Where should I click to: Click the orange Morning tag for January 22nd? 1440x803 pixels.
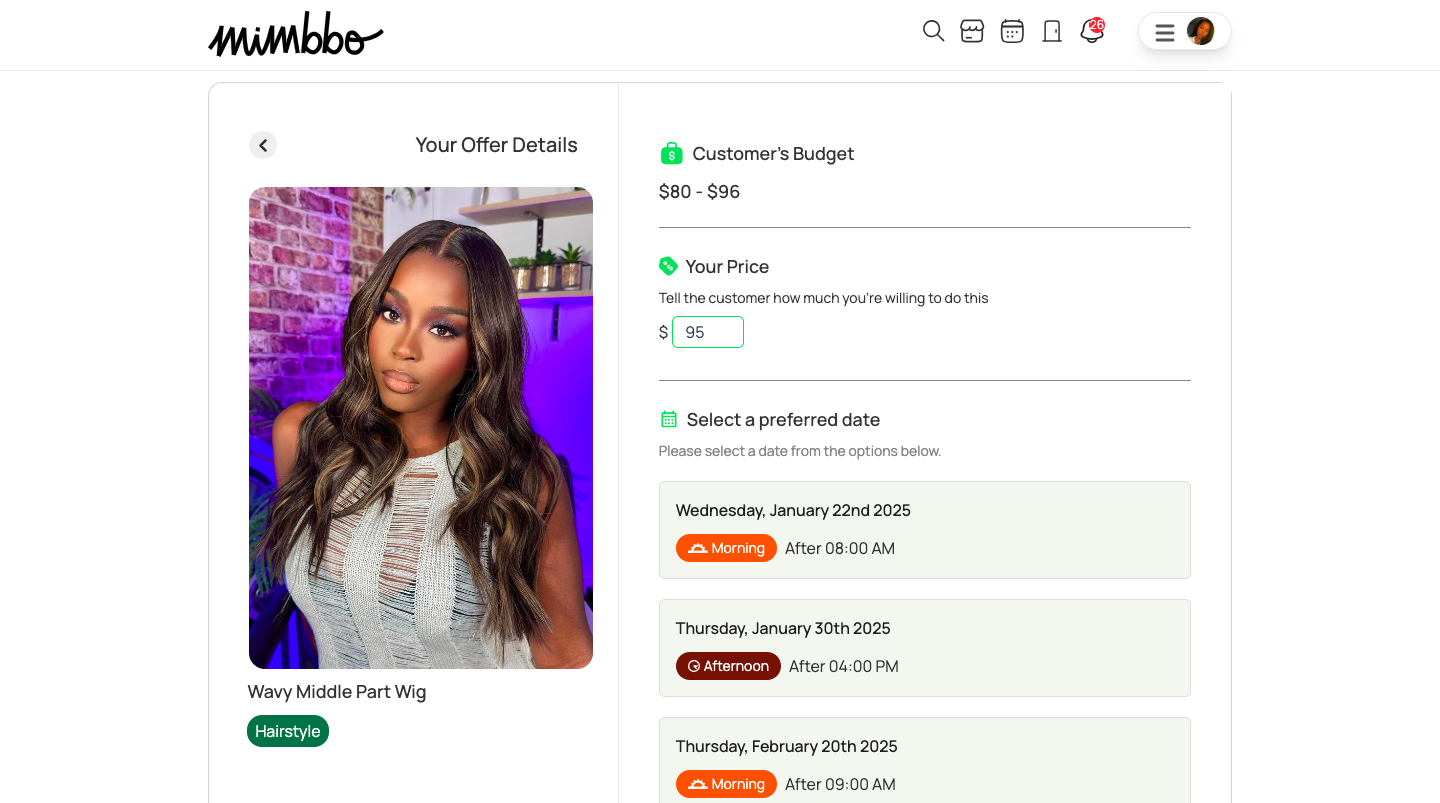click(x=726, y=548)
